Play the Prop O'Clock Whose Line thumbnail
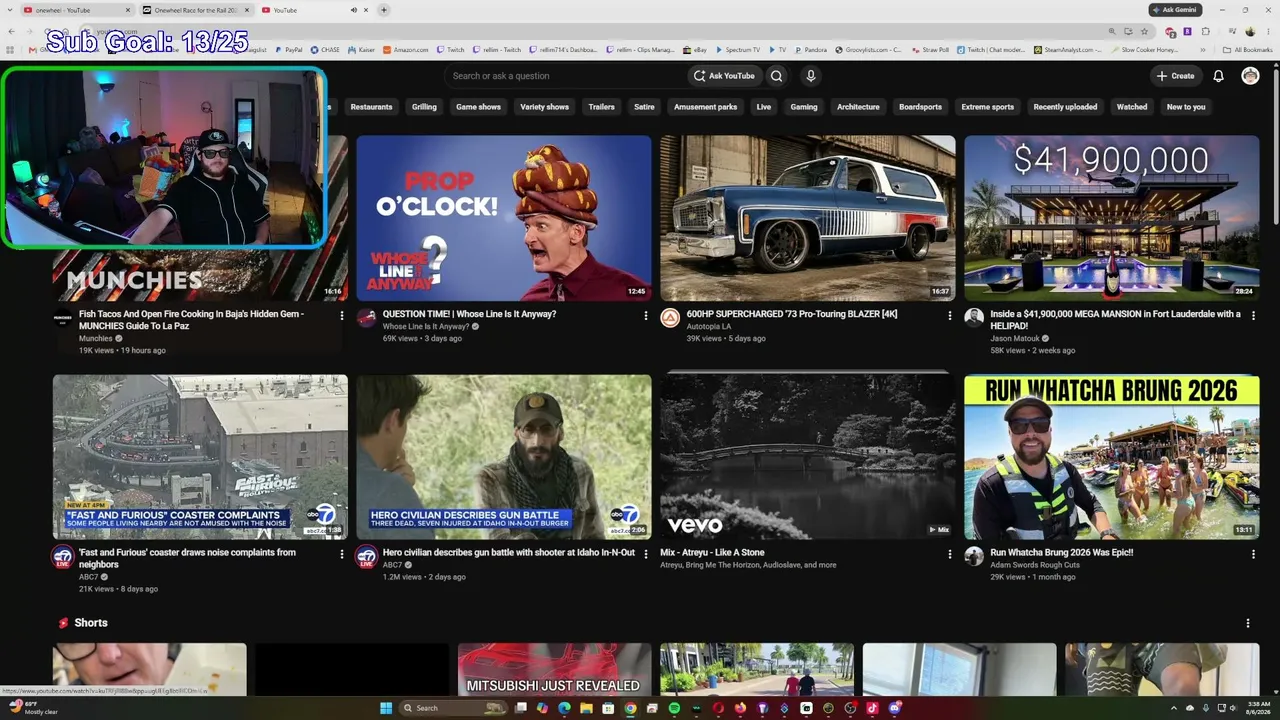 click(504, 218)
